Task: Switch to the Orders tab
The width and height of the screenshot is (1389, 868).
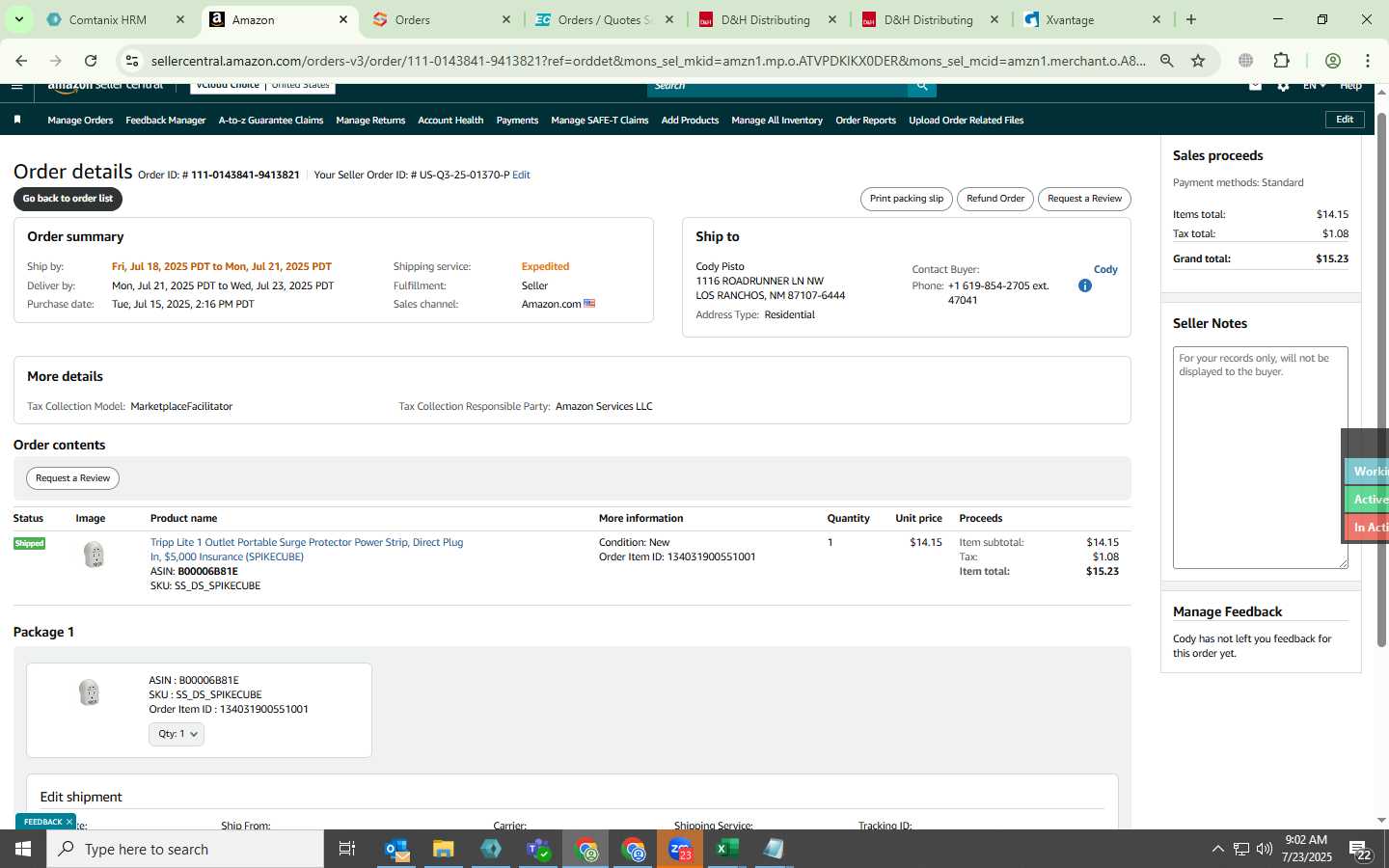Action: [443, 19]
